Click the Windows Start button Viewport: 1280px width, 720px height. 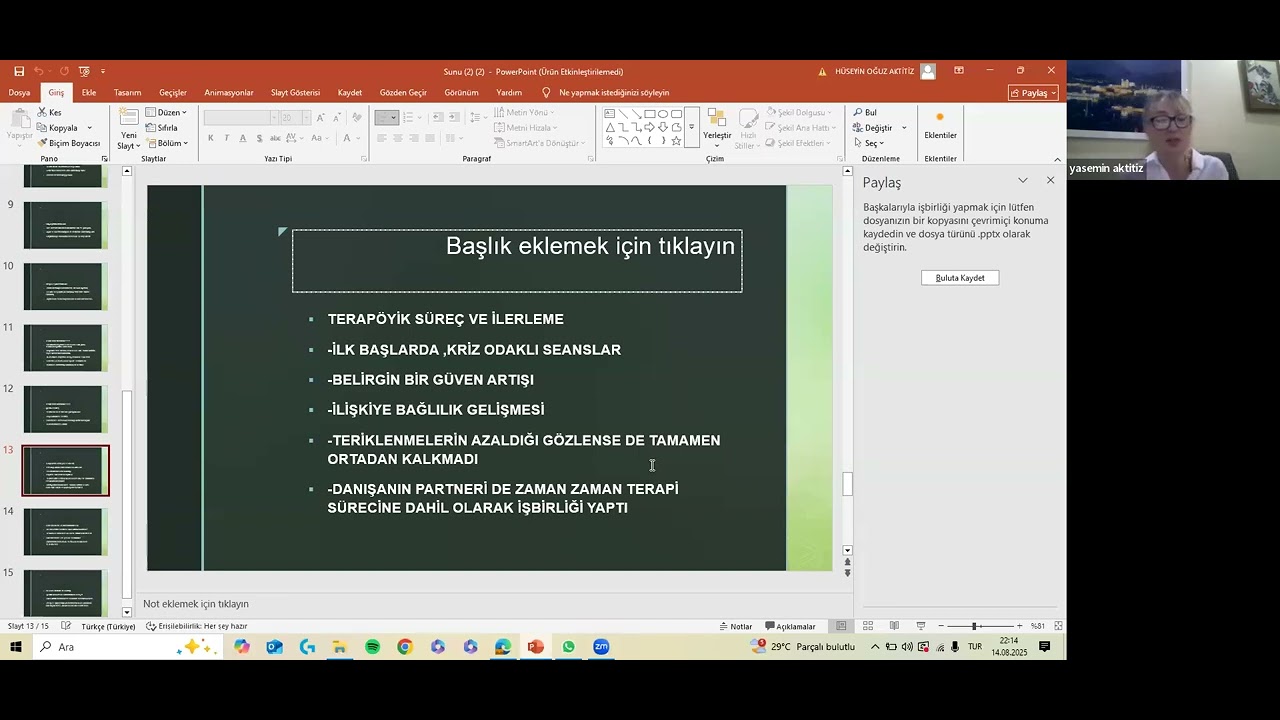pos(16,647)
